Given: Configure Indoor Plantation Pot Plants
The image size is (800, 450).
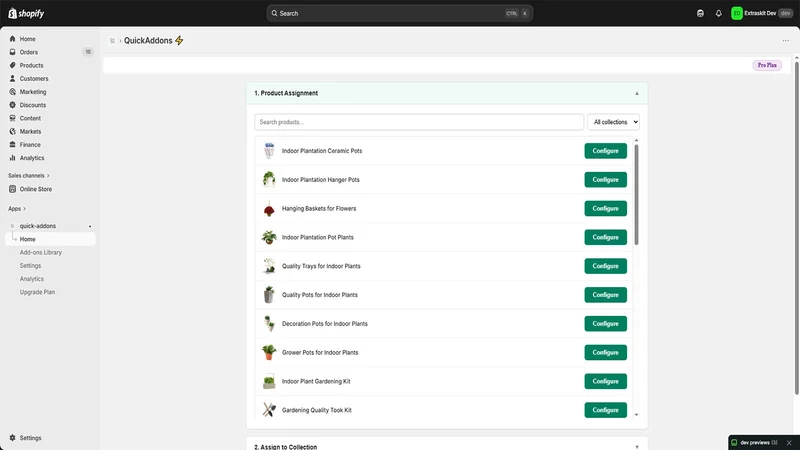Looking at the screenshot, I should pyautogui.click(x=605, y=237).
